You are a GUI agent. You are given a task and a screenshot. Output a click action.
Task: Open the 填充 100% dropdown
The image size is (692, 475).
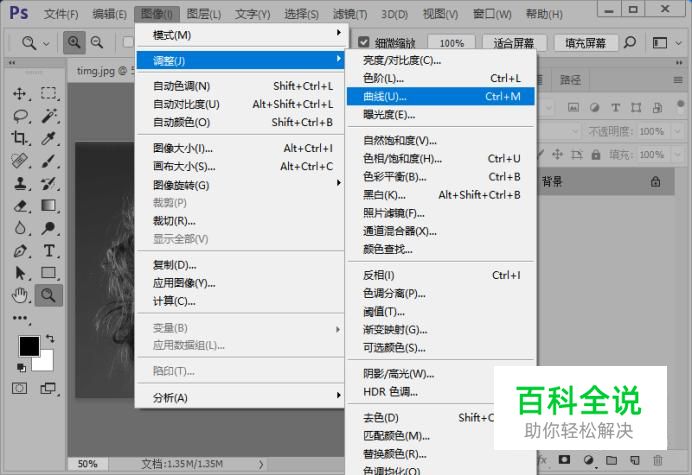[x=677, y=155]
